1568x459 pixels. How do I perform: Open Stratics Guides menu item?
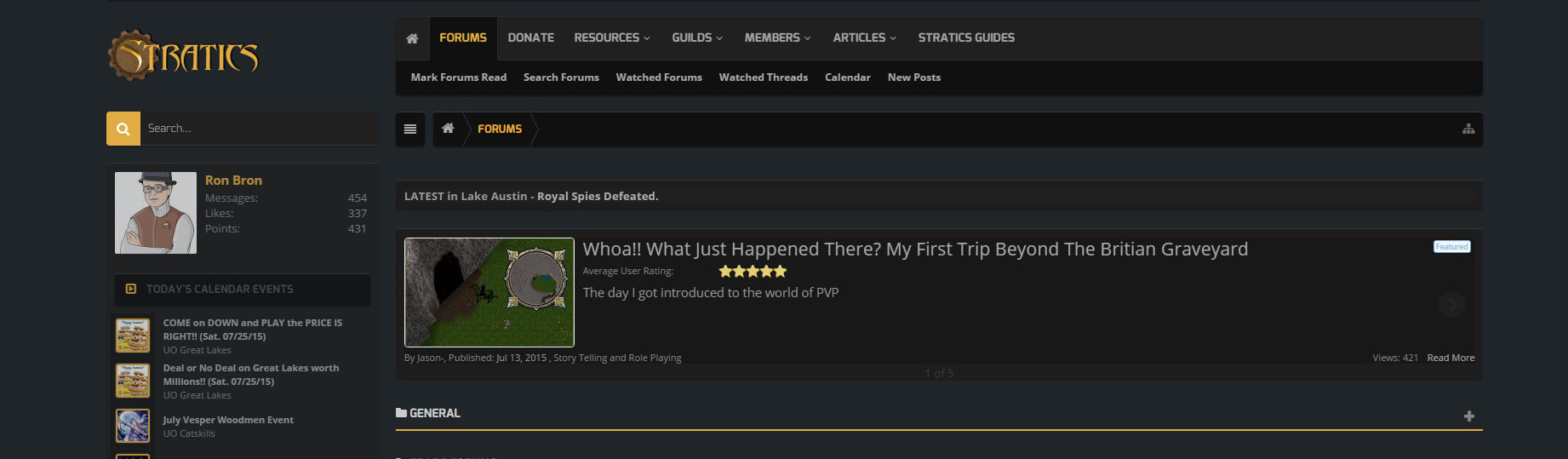click(966, 38)
